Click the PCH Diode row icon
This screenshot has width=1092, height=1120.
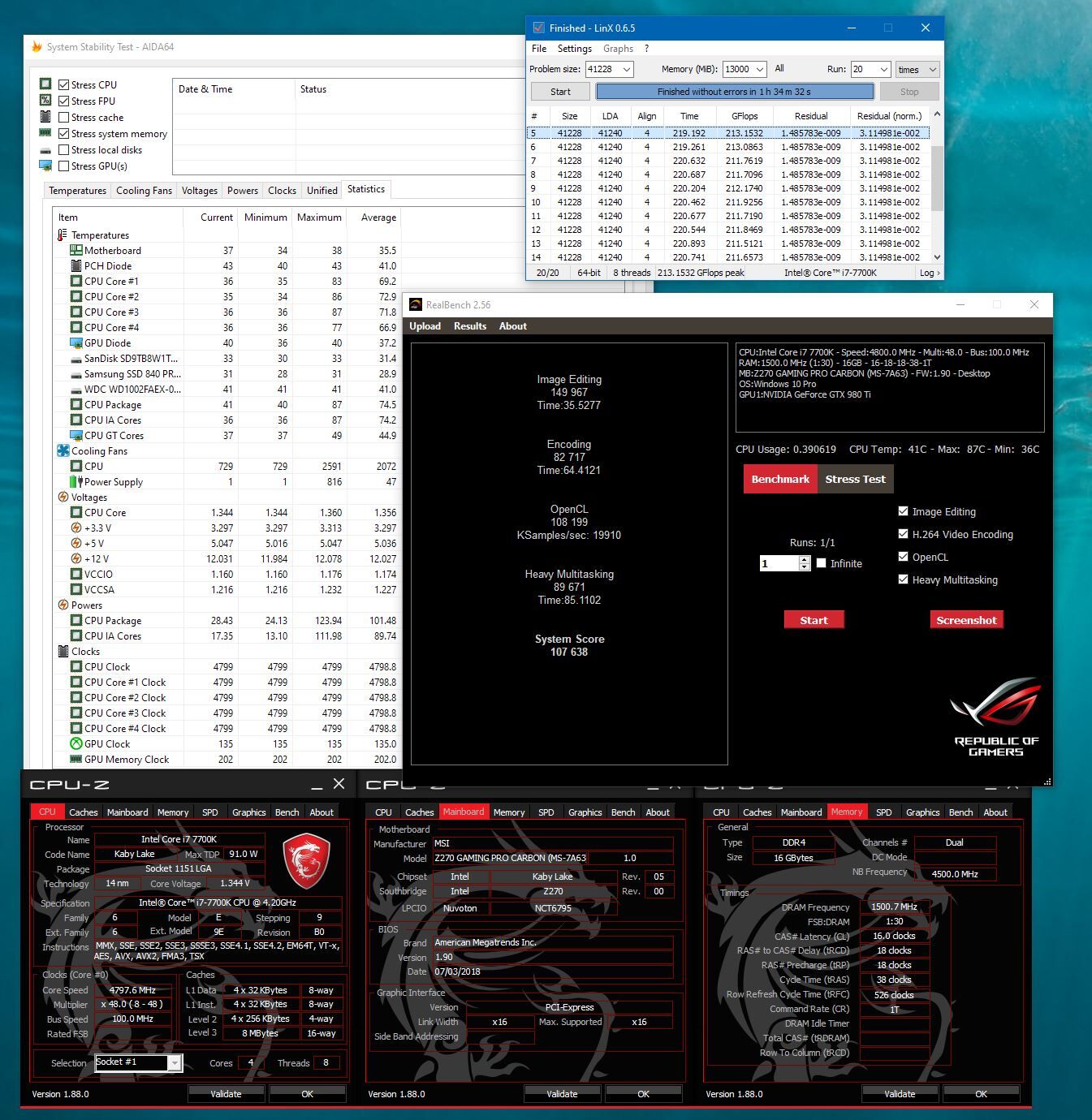[x=76, y=266]
